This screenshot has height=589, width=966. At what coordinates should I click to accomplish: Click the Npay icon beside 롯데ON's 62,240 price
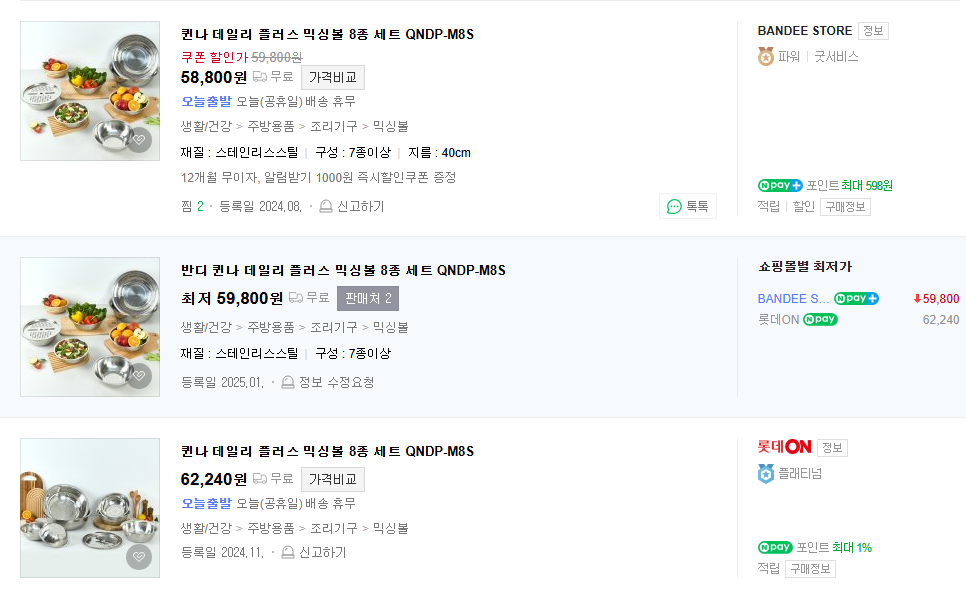tap(820, 320)
